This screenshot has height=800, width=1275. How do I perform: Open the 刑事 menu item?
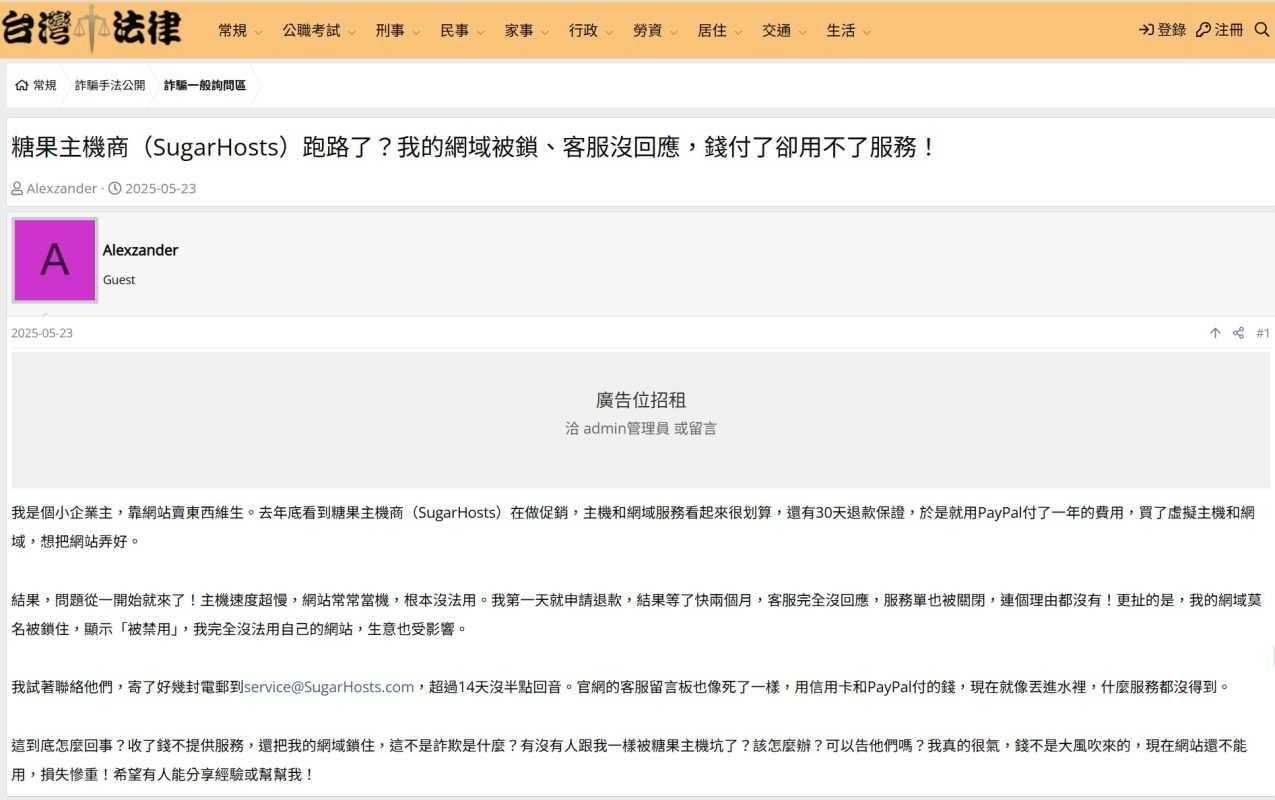(x=390, y=31)
